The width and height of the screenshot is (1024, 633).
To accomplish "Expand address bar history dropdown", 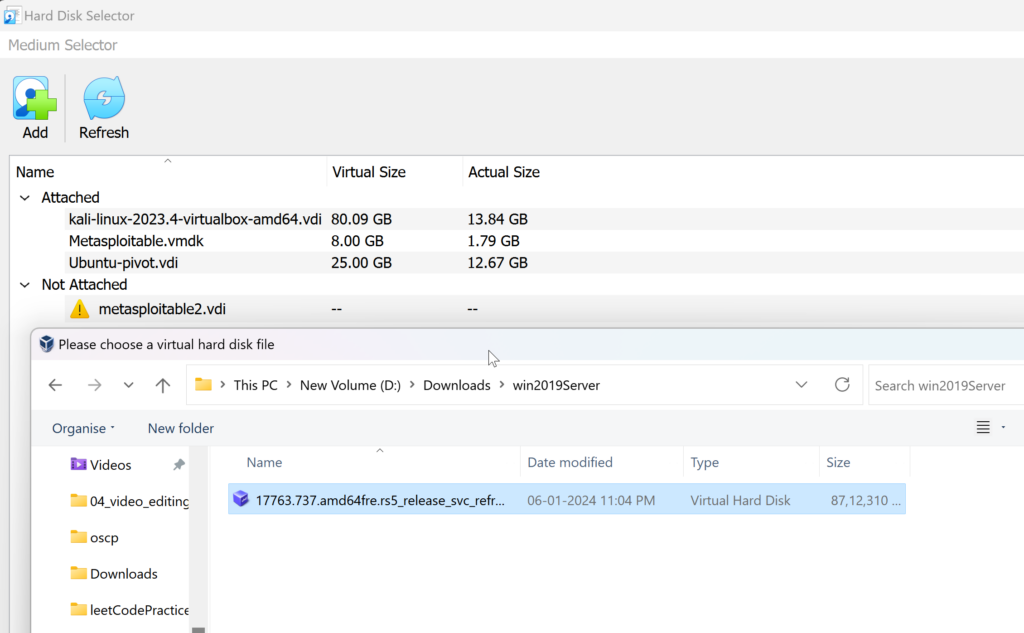I will [801, 385].
